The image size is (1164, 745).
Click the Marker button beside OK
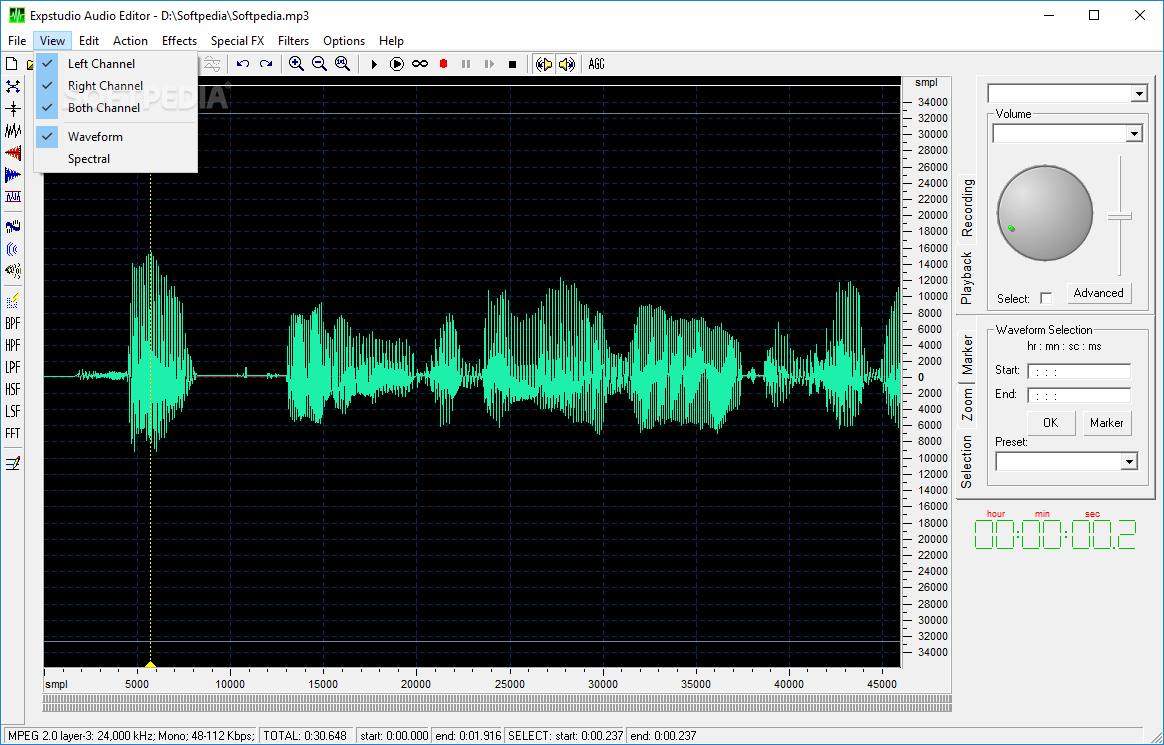click(x=1107, y=422)
